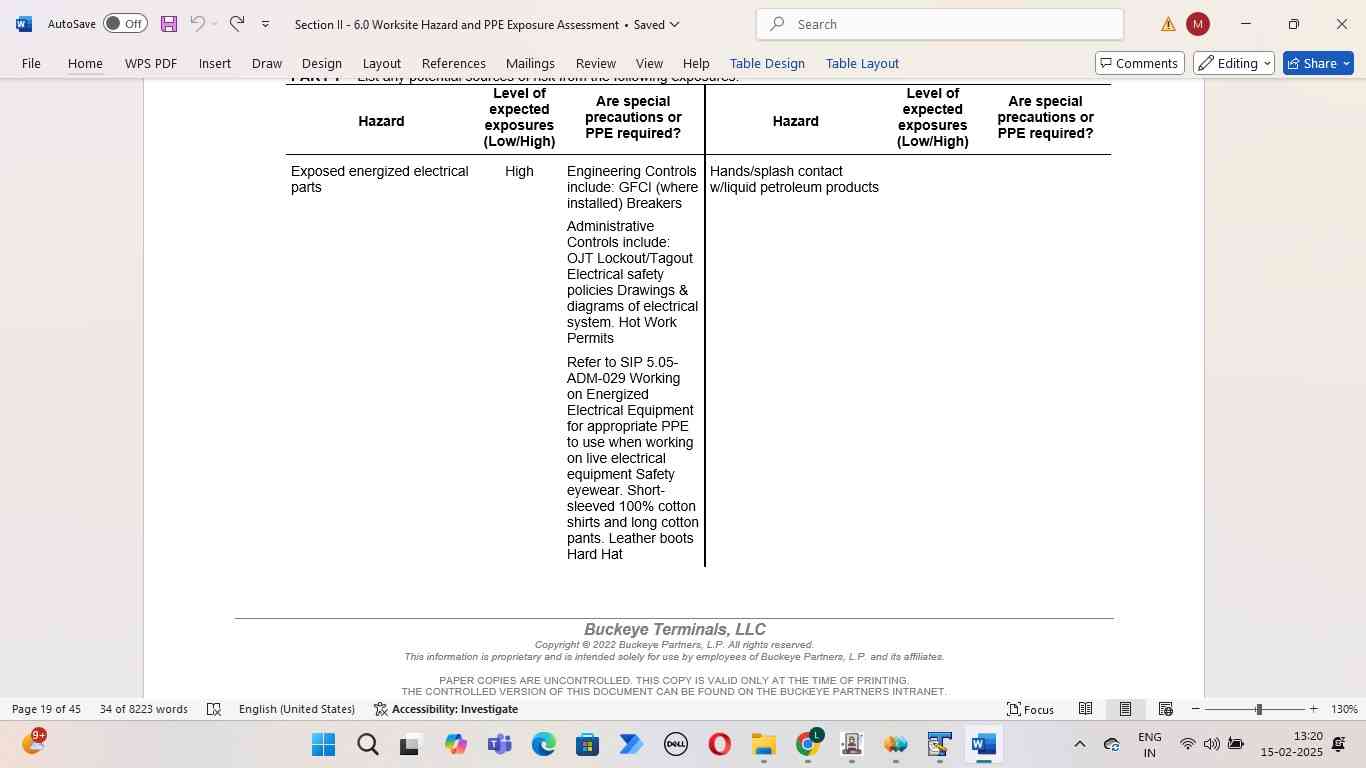Open the spelling proofing status icon

pos(213,709)
